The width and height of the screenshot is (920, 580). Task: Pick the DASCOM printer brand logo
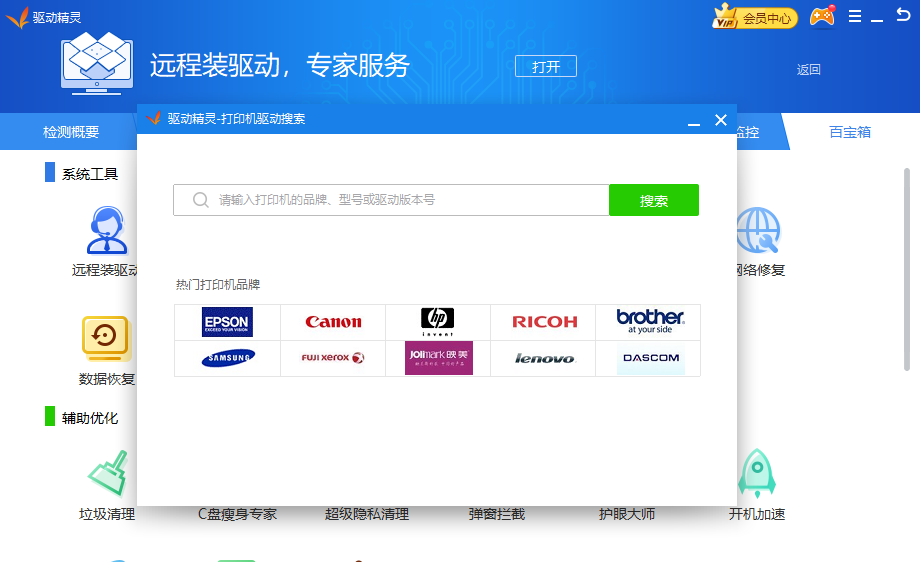[x=651, y=358]
